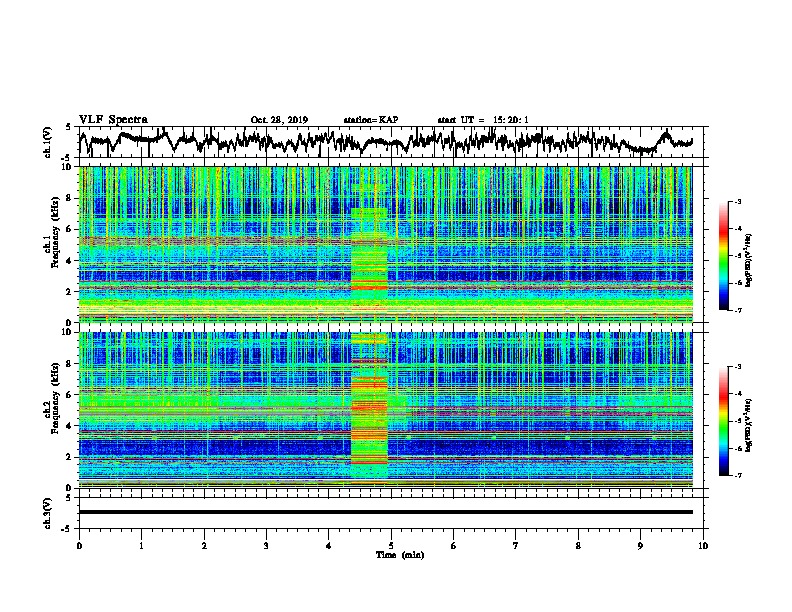Select the date "Oct. 28, 2019"
Screen dimensions: 792x612
(279, 120)
